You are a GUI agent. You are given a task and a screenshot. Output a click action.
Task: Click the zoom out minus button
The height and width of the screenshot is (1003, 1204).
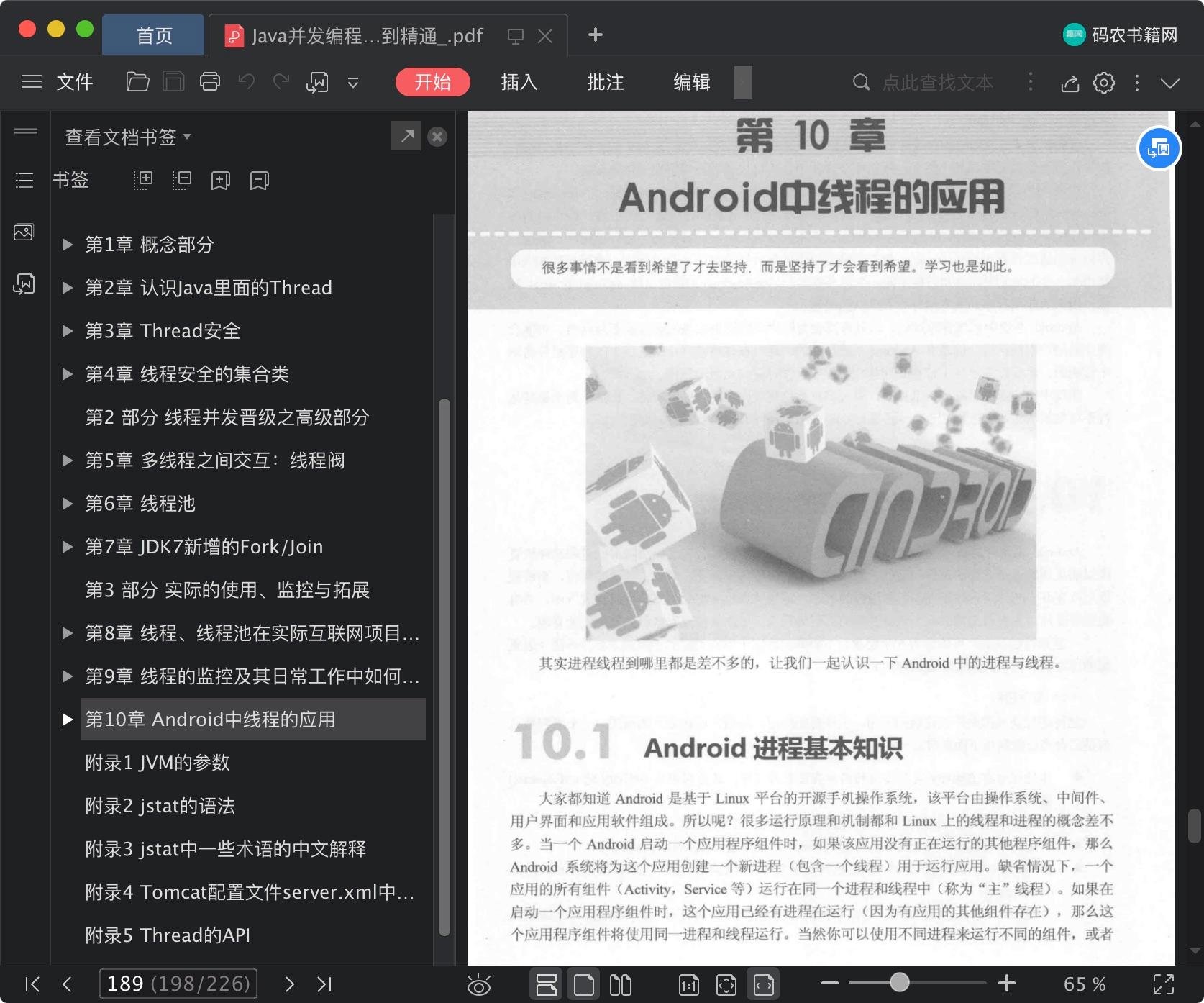pos(829,983)
